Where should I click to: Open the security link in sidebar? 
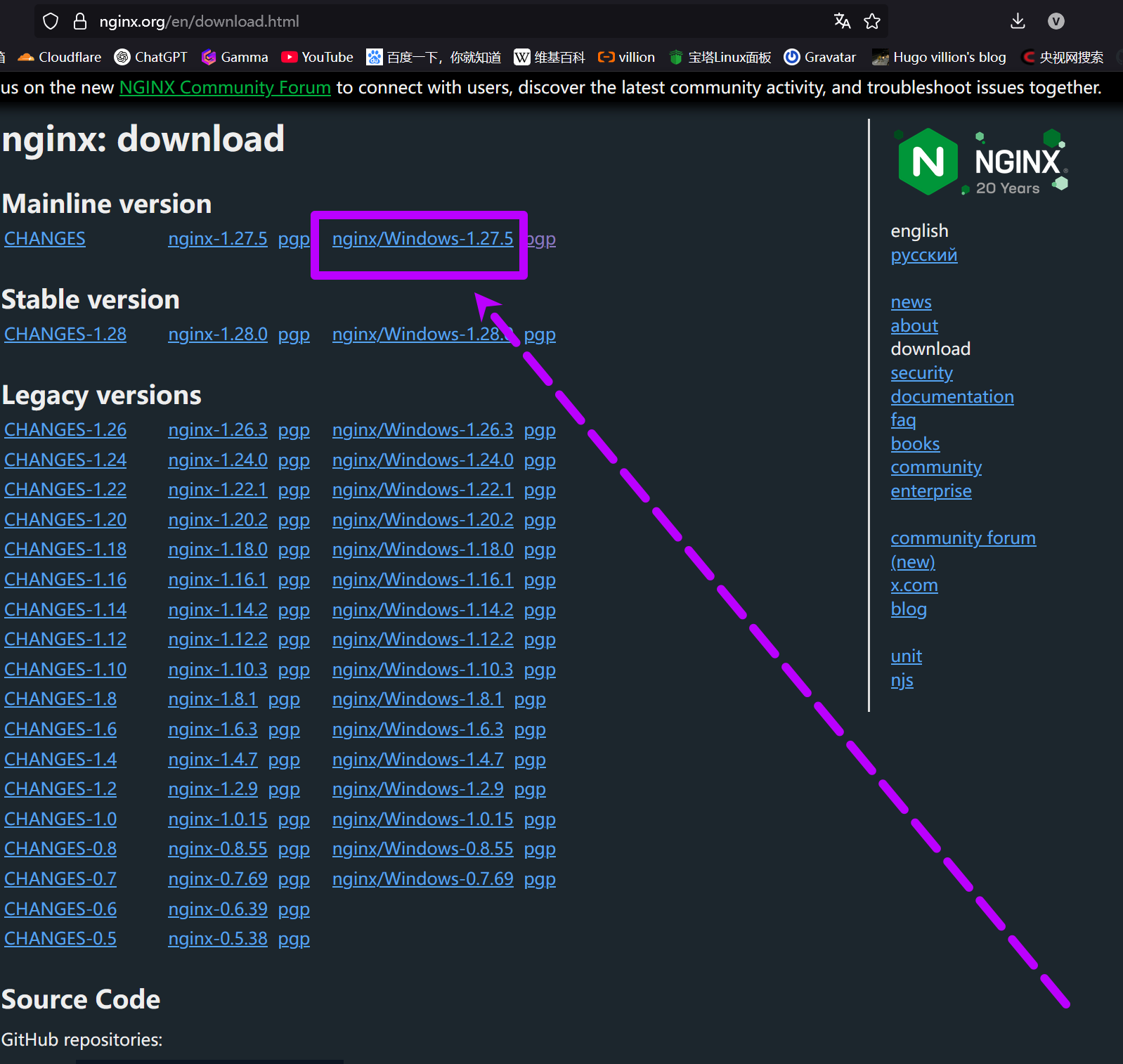(921, 373)
